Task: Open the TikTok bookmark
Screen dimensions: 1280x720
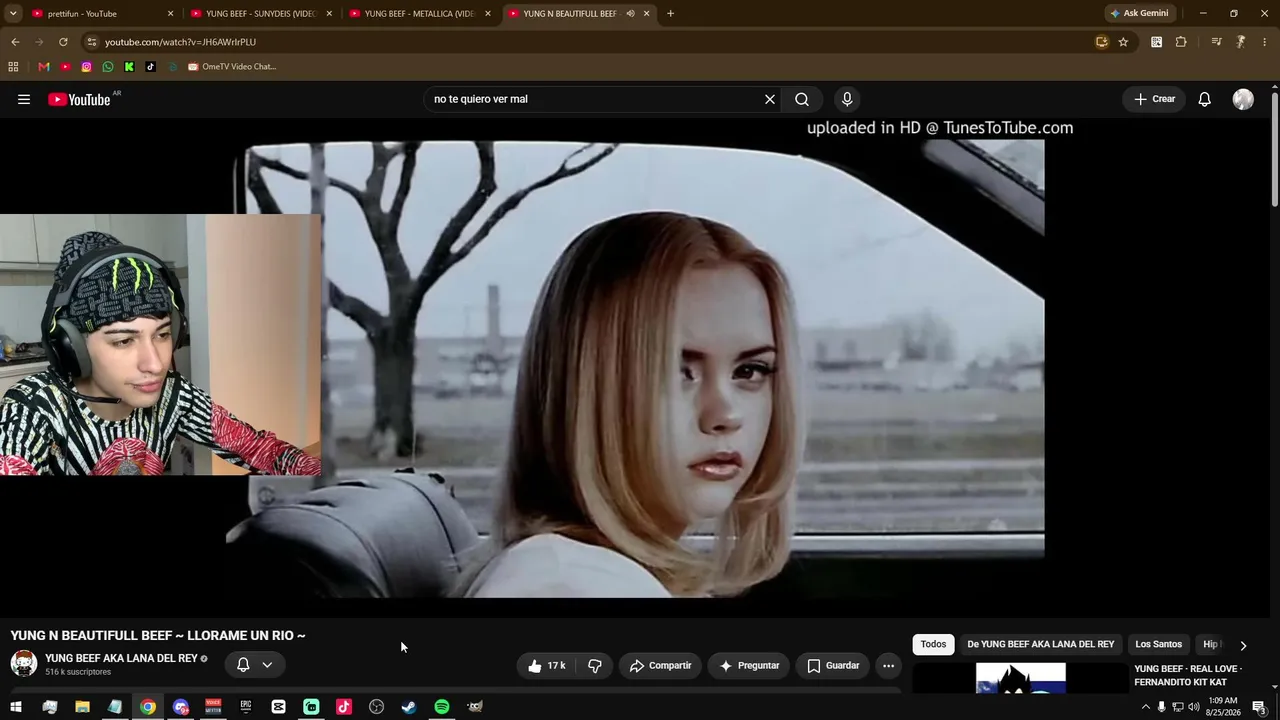Action: pyautogui.click(x=150, y=67)
